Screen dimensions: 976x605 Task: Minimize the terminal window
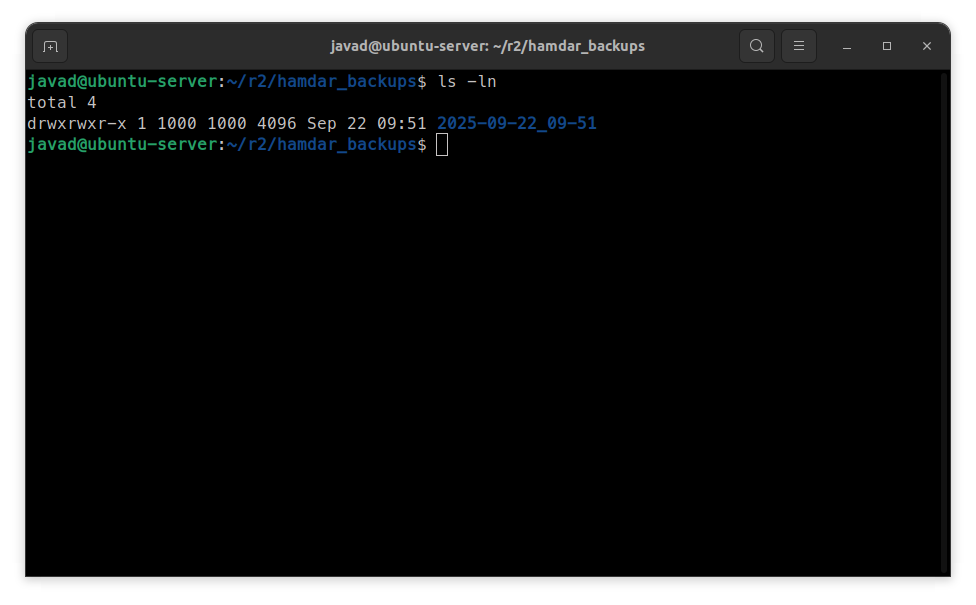point(847,46)
